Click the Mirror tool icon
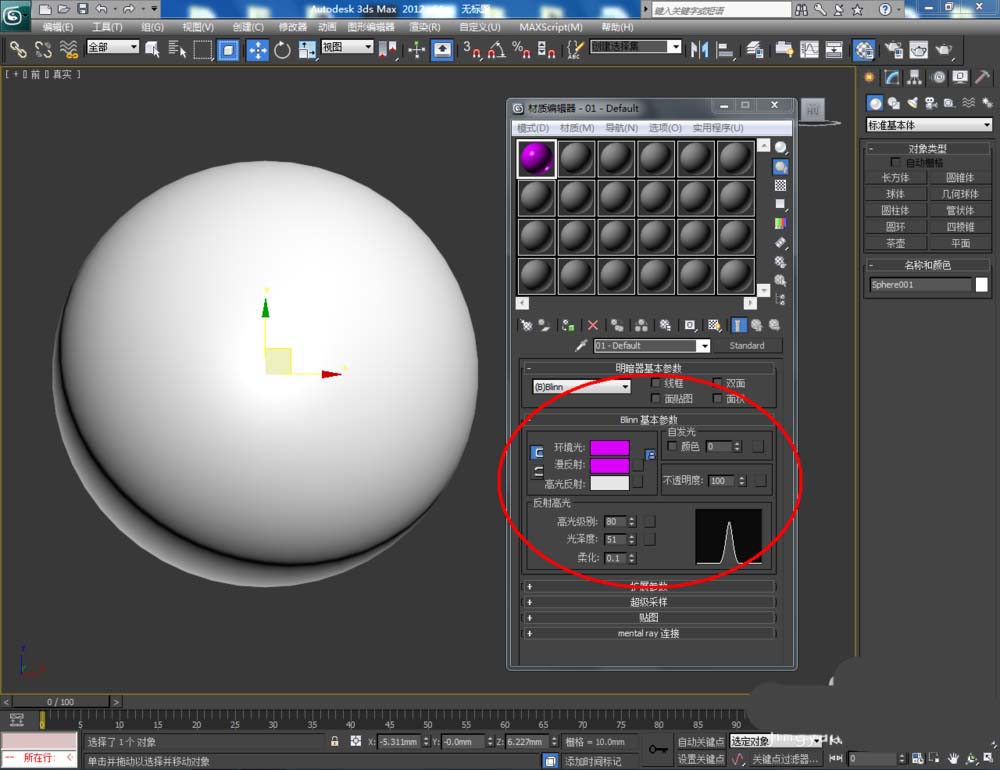Screen dimensions: 1000x770 click(700, 49)
